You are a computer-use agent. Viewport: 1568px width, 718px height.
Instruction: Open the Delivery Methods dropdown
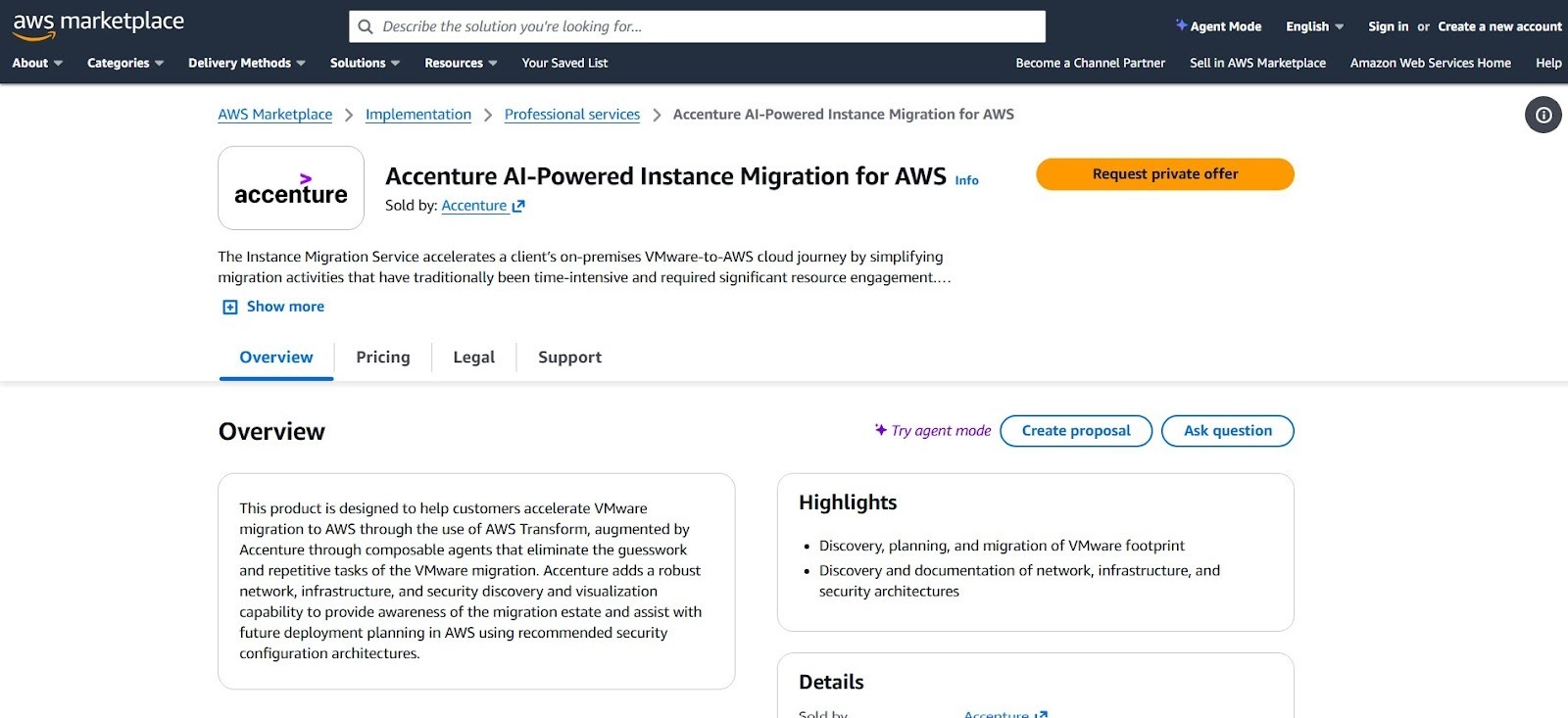pyautogui.click(x=247, y=63)
